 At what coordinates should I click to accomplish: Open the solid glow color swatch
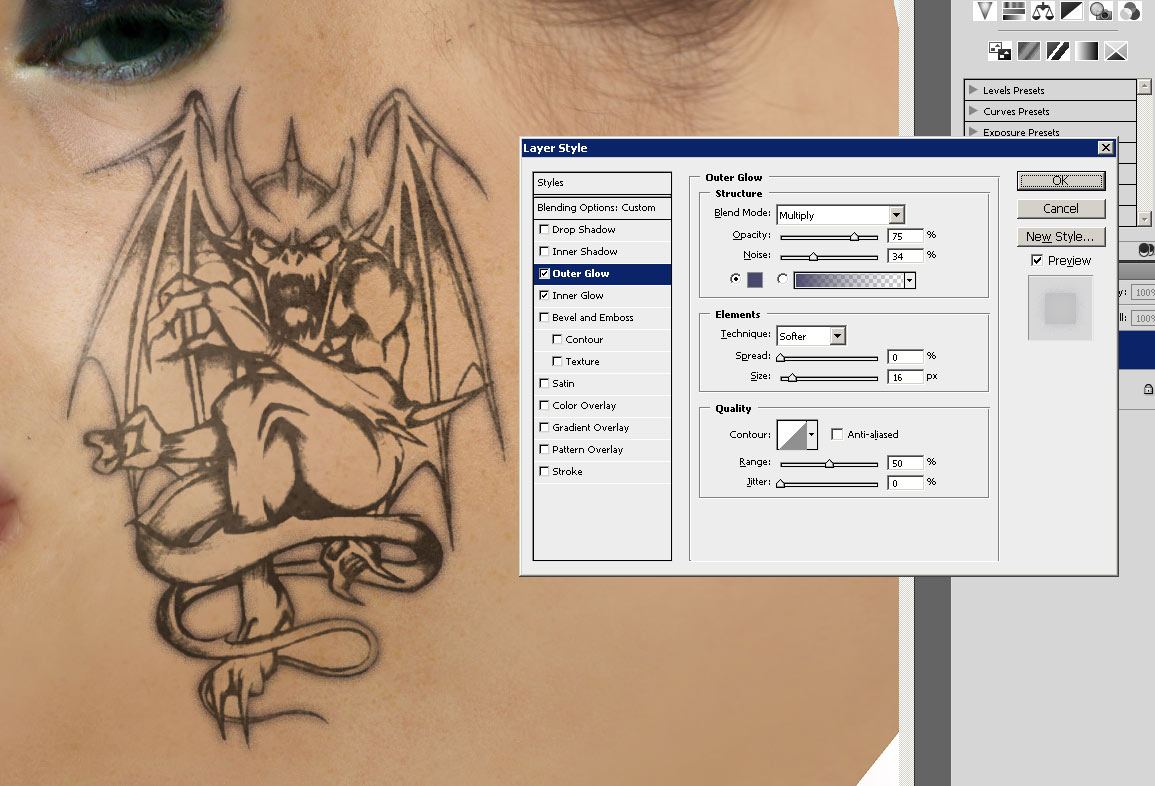pyautogui.click(x=754, y=280)
